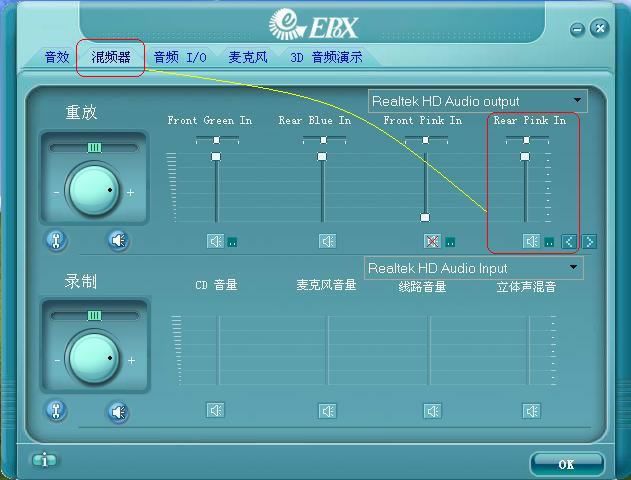Open the 音频 I/O tab
631x480 pixels.
coord(180,57)
